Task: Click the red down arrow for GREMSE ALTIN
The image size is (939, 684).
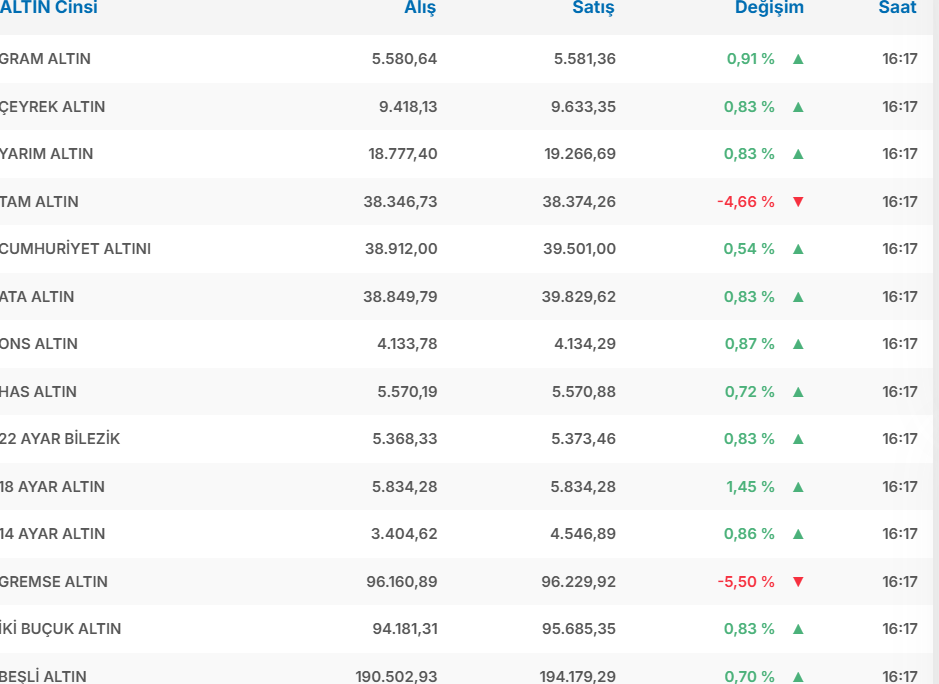Action: (x=798, y=582)
